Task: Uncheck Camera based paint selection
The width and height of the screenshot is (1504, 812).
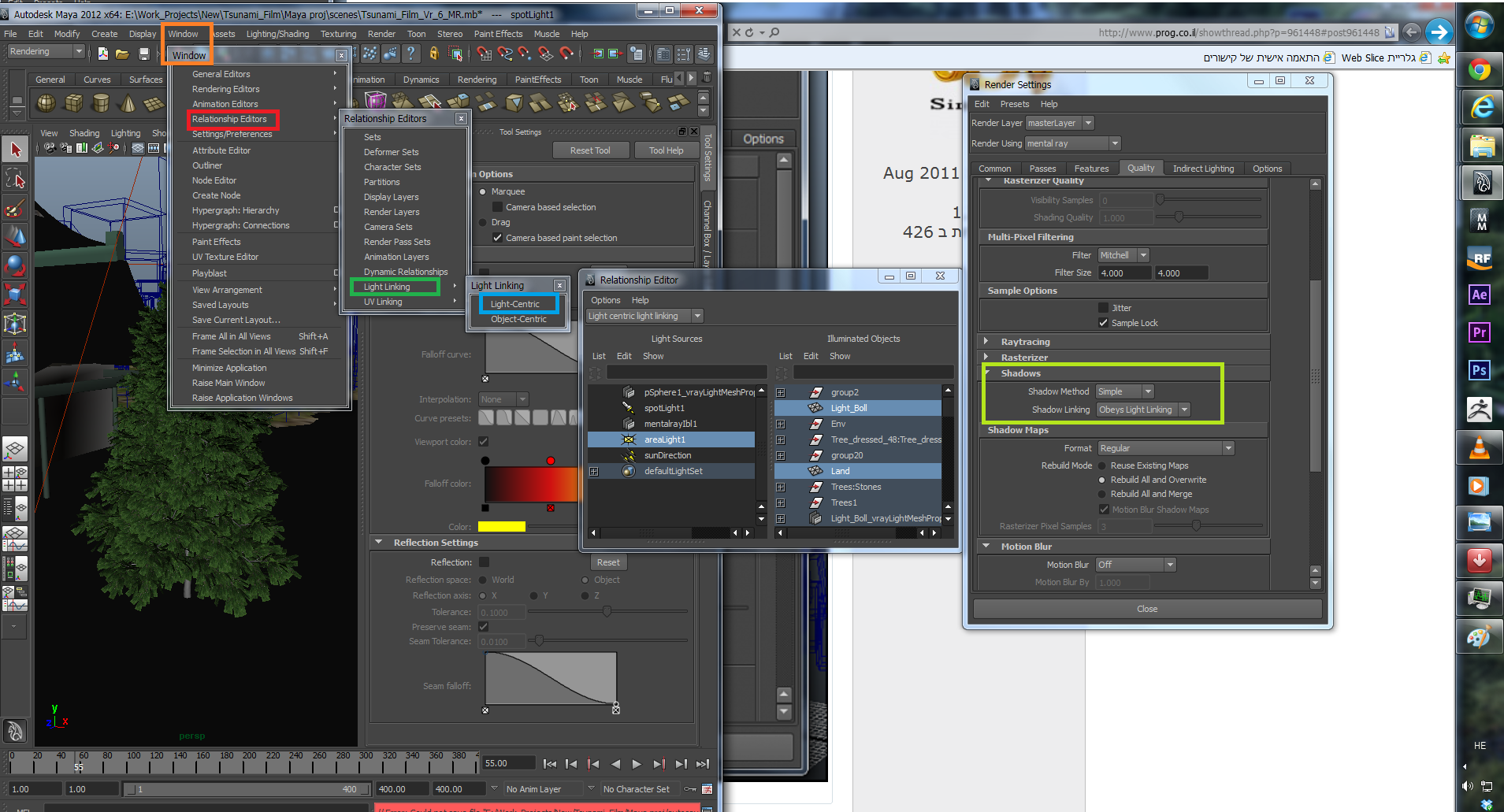Action: (497, 238)
